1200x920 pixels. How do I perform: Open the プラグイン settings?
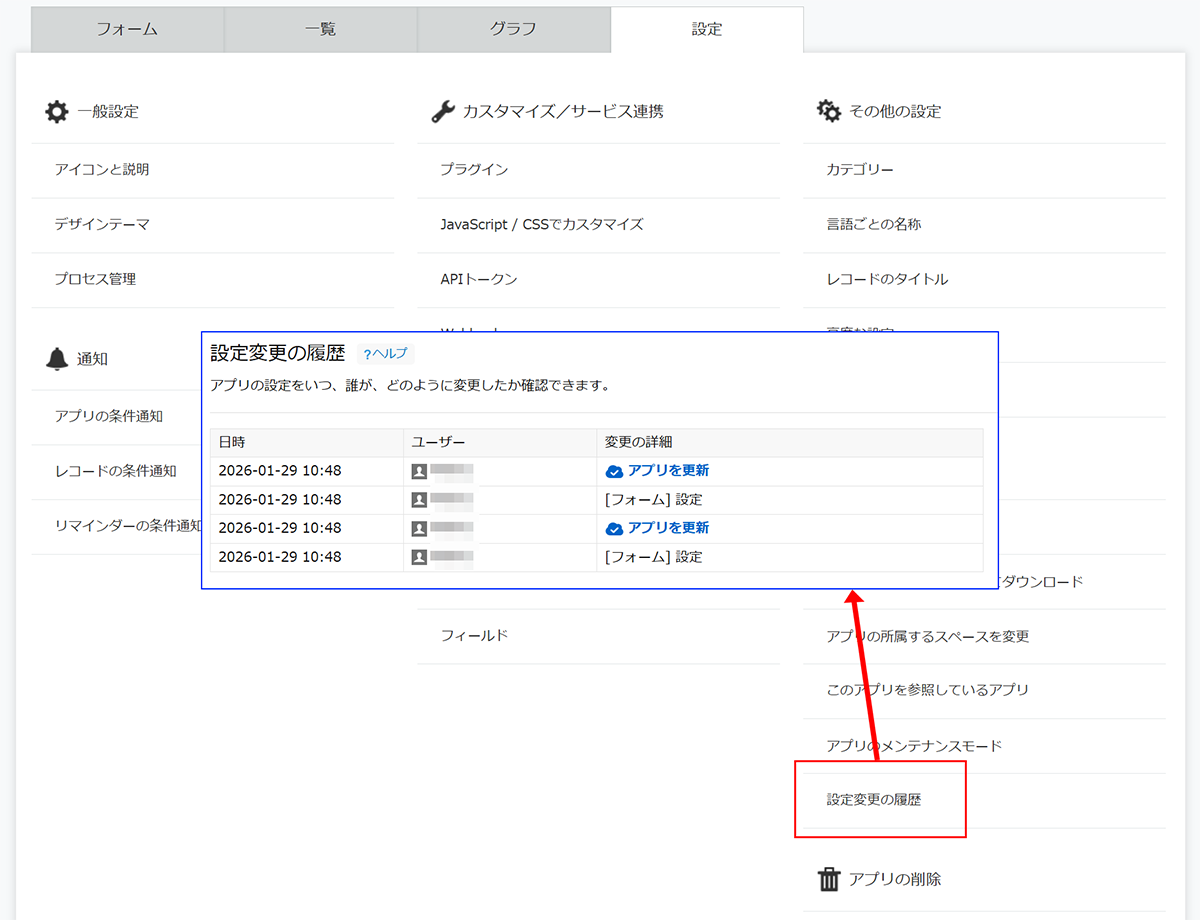[x=474, y=170]
